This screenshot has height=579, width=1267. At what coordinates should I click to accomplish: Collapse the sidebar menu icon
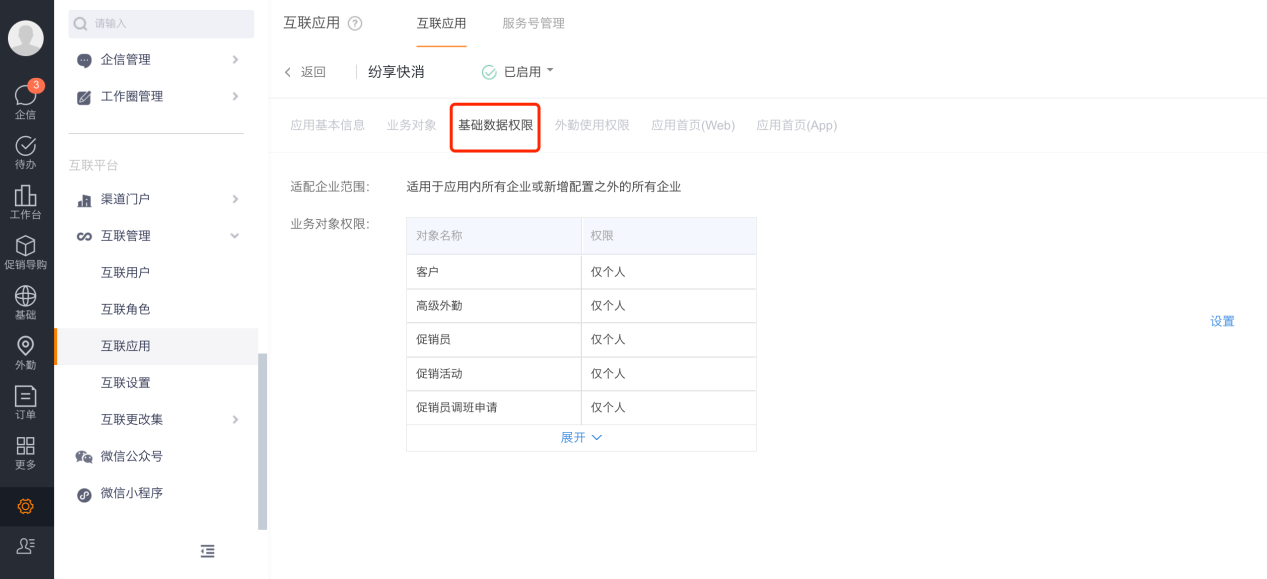click(207, 551)
